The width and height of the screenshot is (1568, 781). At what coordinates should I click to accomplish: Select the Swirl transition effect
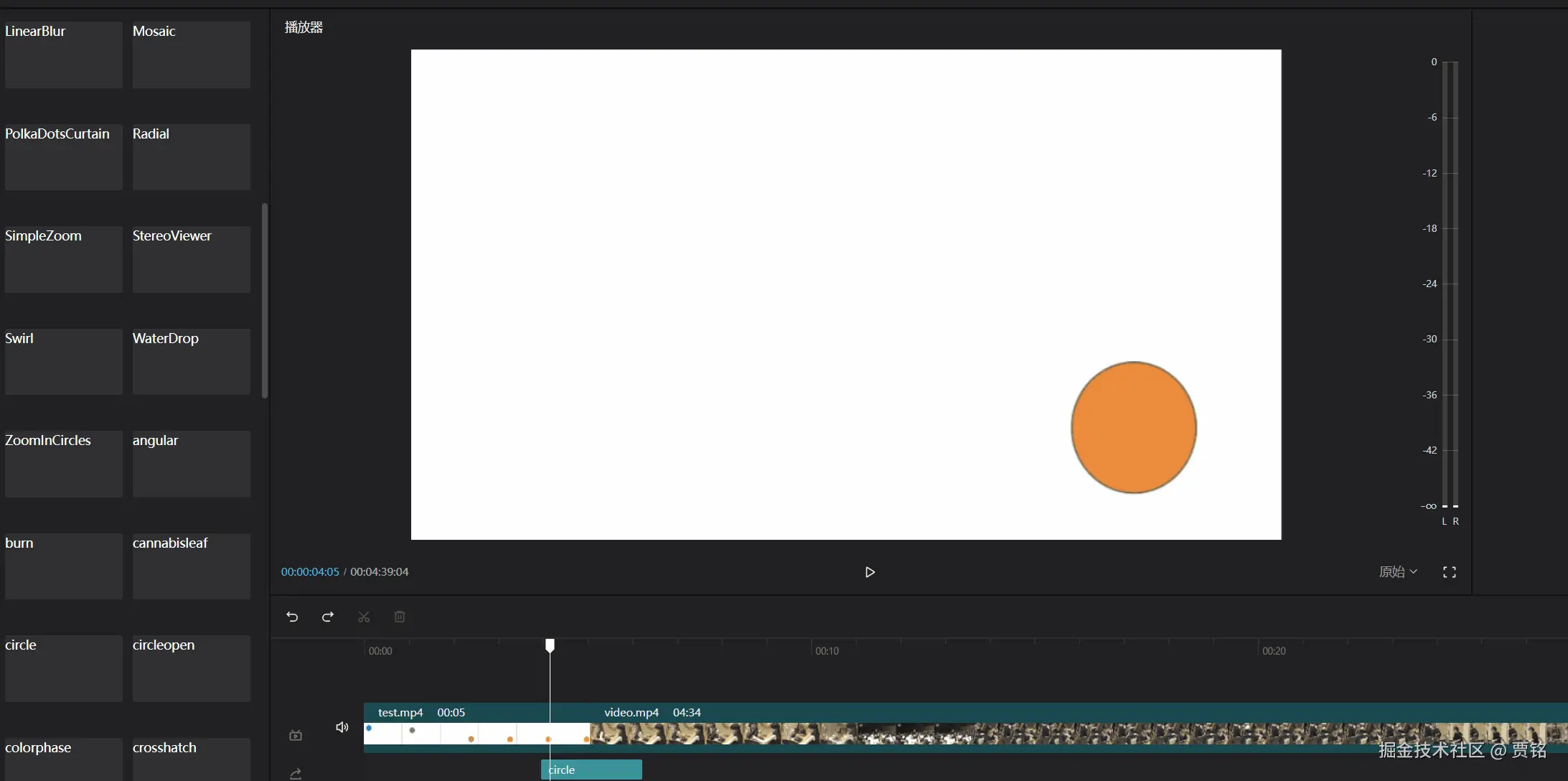pos(63,361)
